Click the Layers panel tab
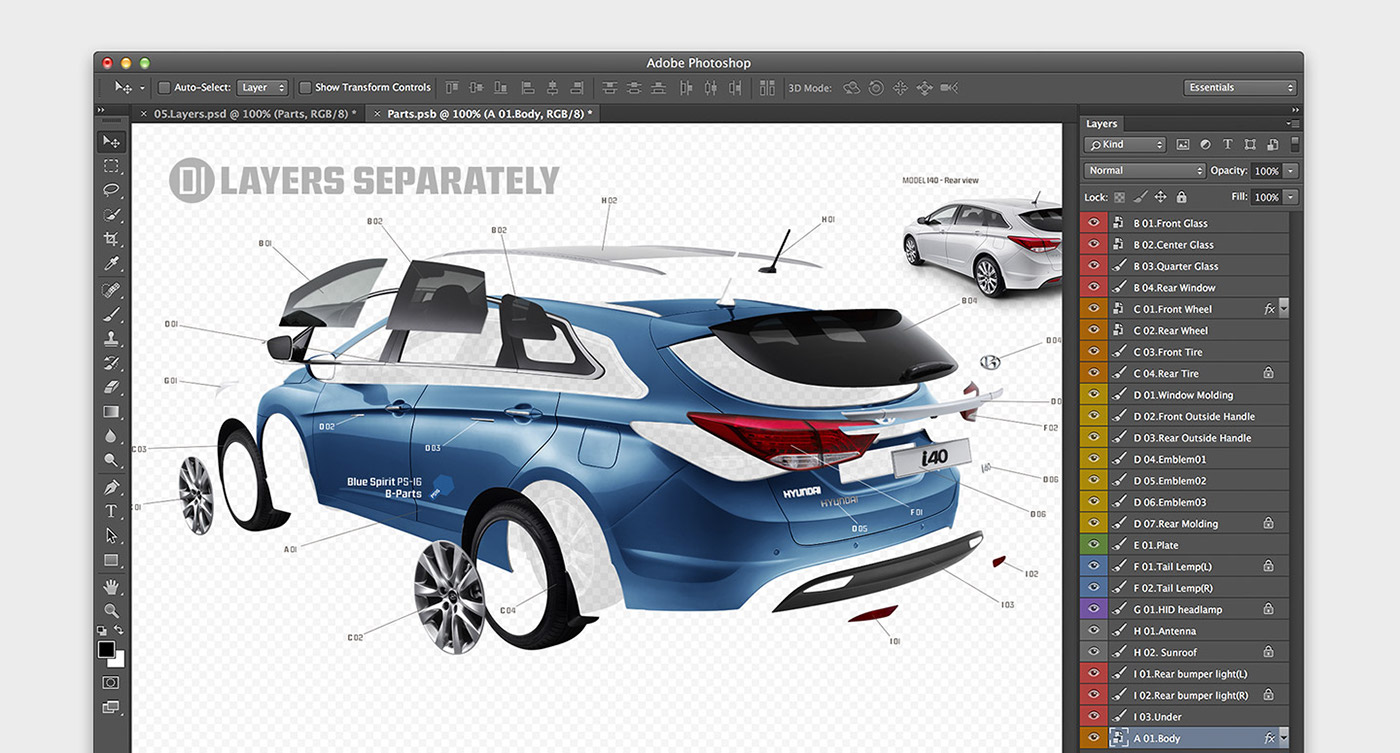 tap(1102, 124)
